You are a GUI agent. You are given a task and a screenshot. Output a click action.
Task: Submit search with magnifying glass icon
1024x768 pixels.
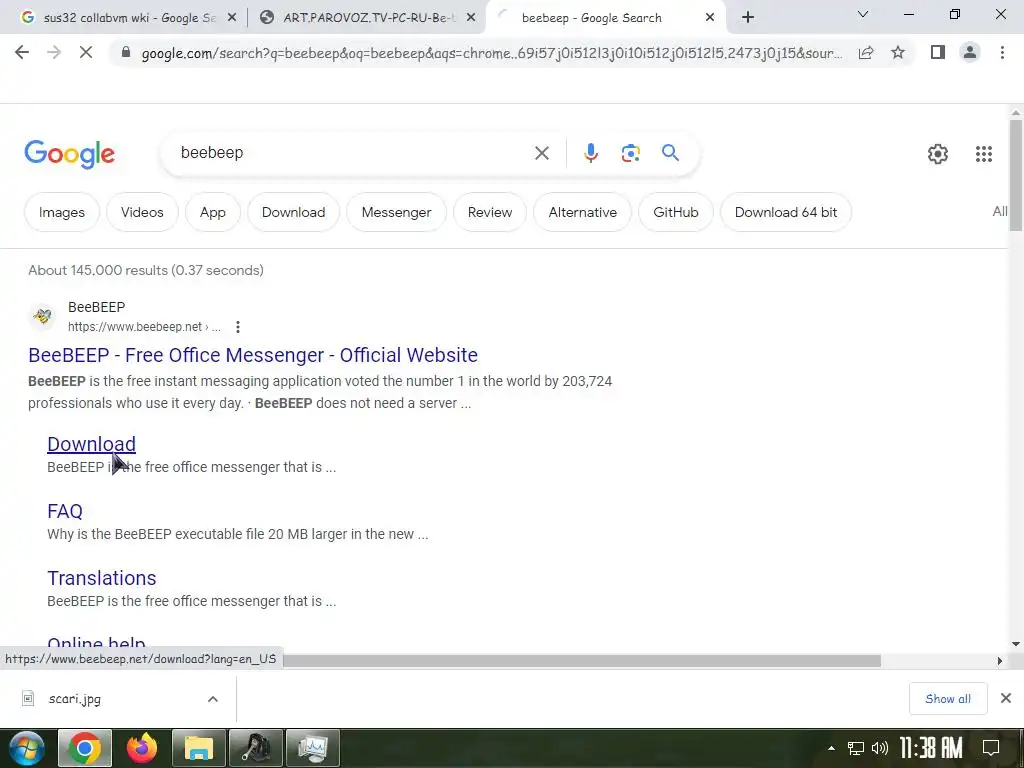click(x=670, y=153)
